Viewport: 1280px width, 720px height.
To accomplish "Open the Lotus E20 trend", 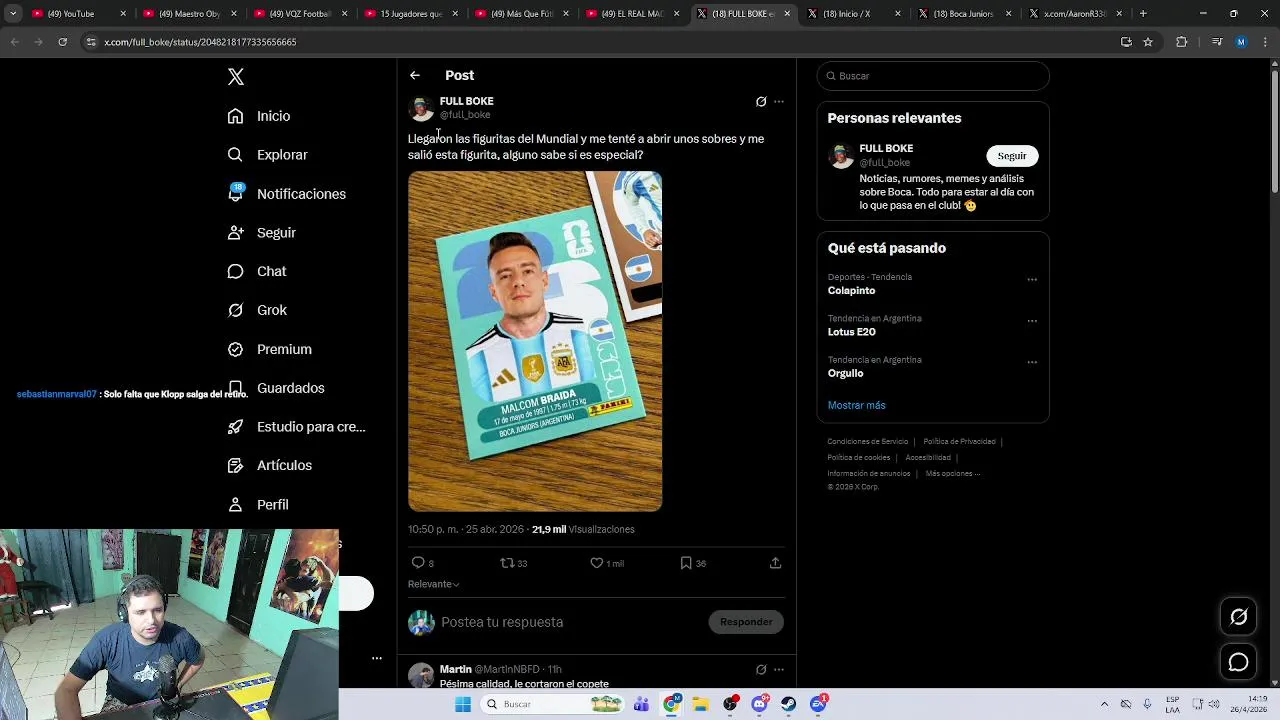I will [x=851, y=332].
